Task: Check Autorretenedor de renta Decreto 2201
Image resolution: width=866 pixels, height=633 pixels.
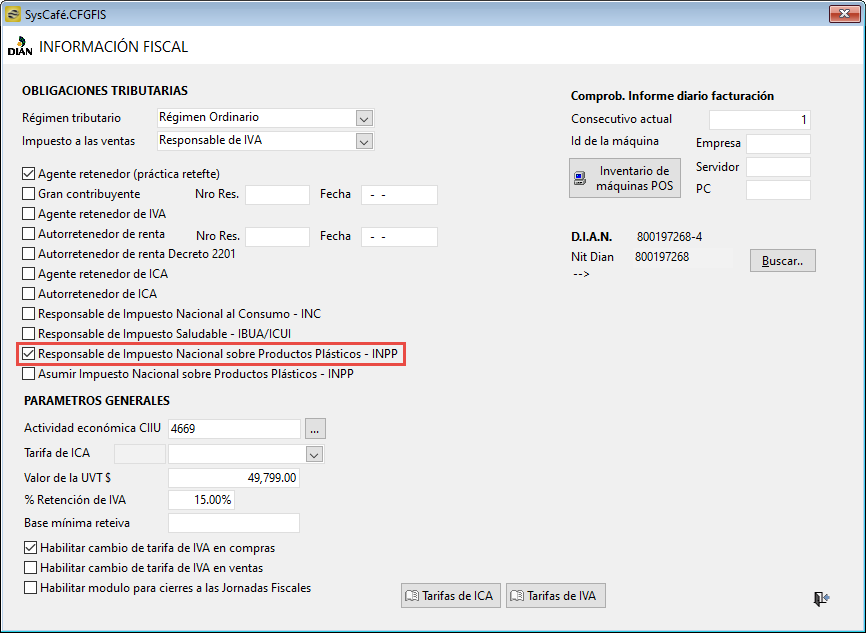Action: click(x=28, y=254)
